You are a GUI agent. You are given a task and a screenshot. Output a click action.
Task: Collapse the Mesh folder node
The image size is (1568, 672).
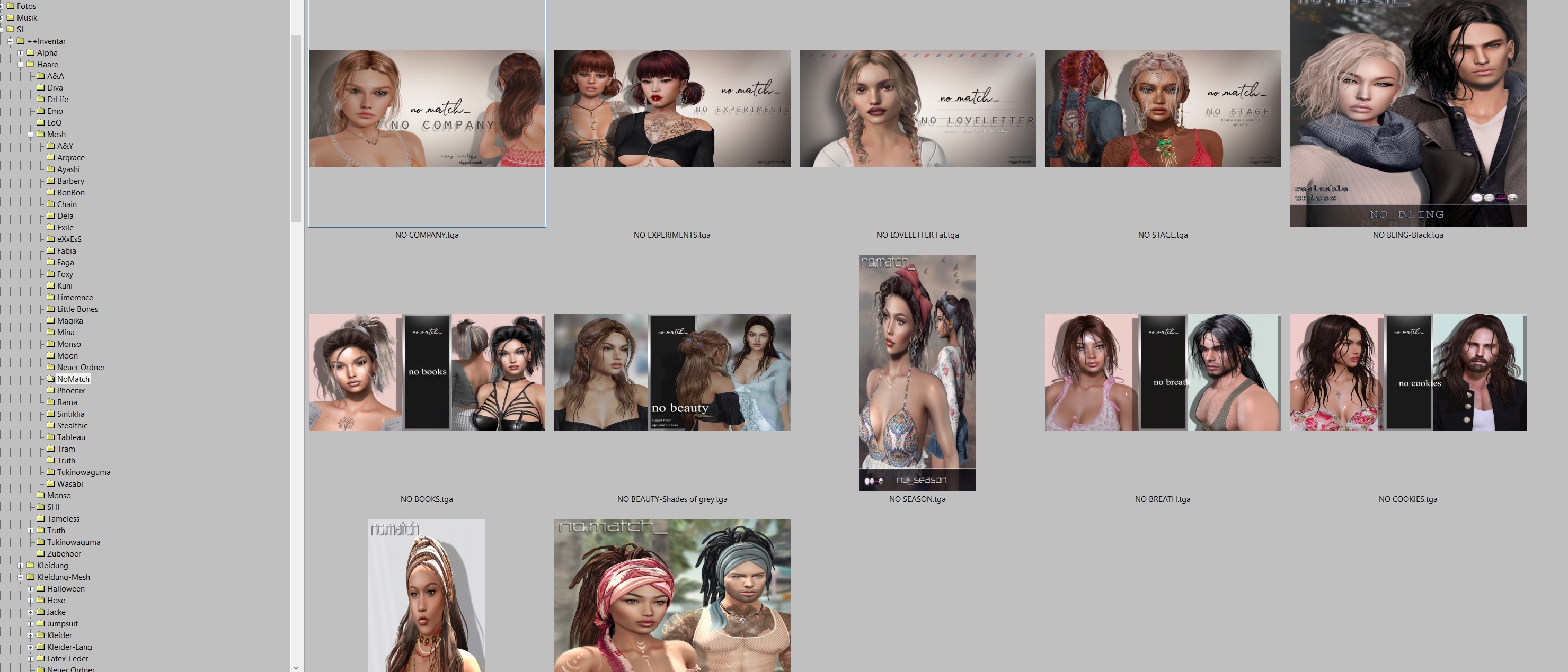(x=30, y=135)
